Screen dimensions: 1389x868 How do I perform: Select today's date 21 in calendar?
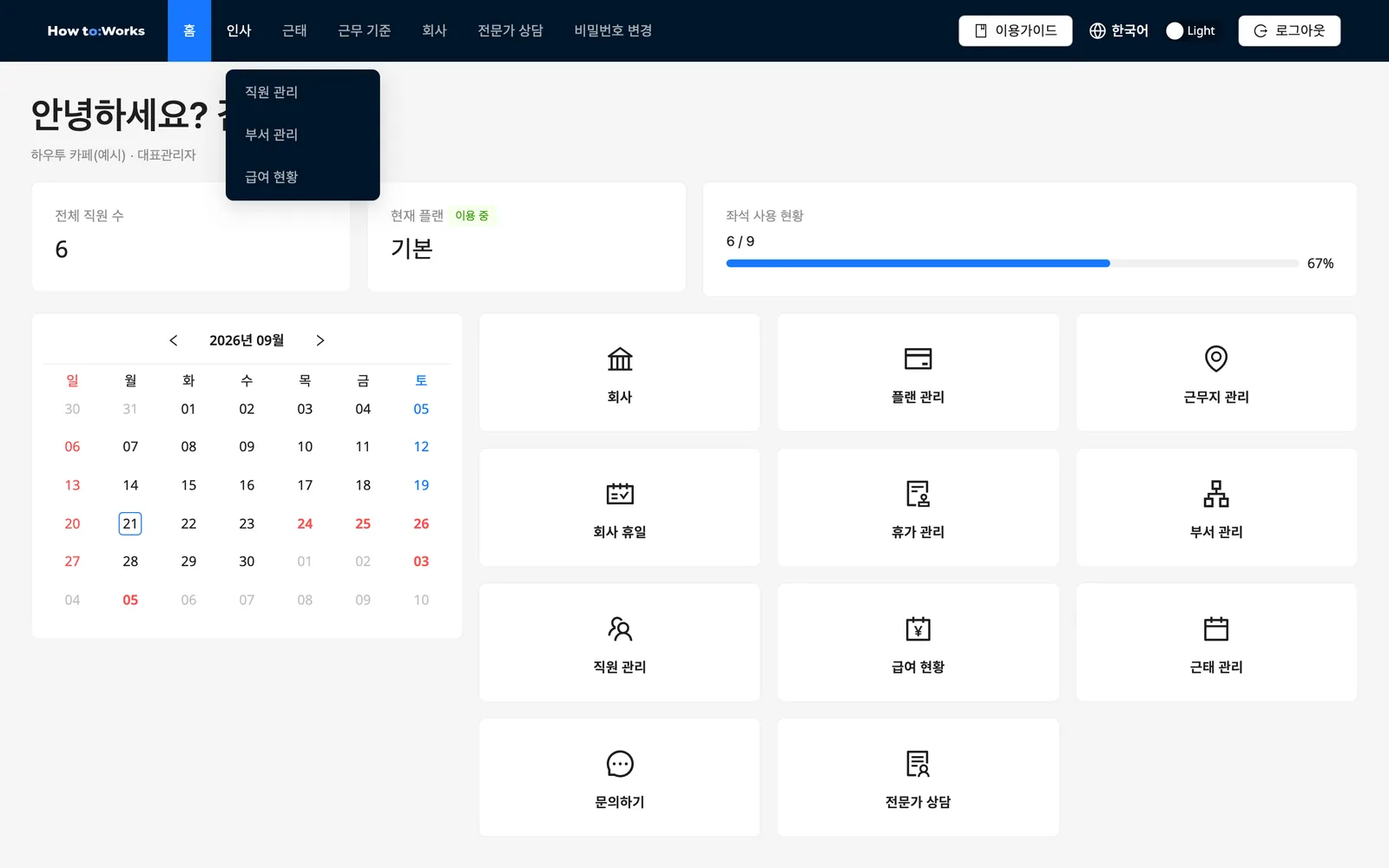tap(130, 523)
